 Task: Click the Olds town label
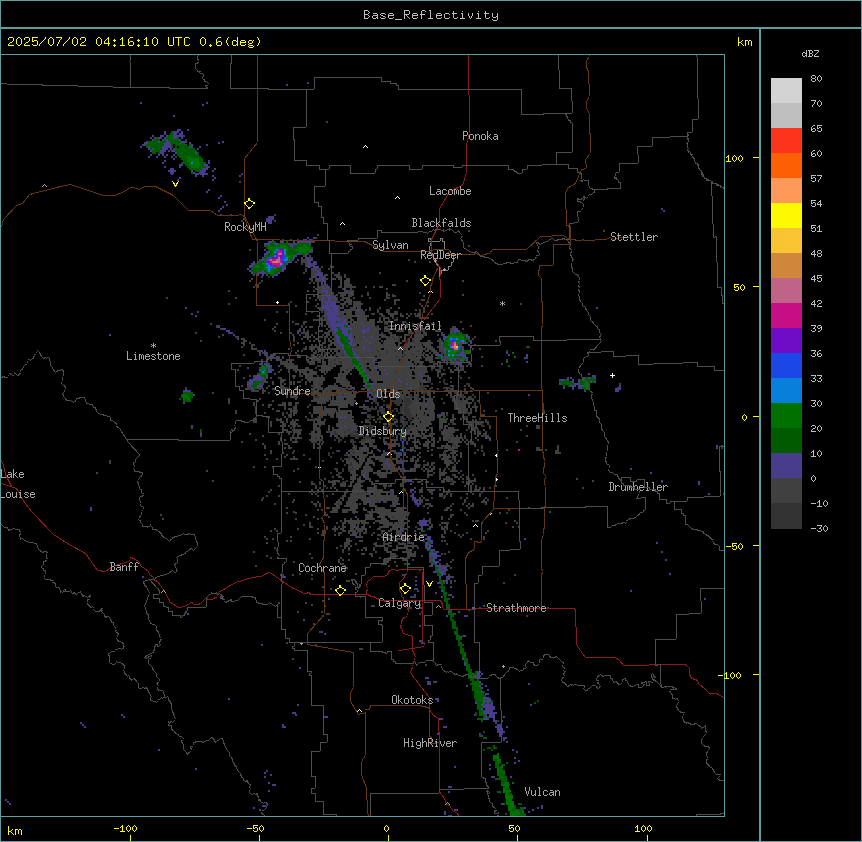(388, 394)
